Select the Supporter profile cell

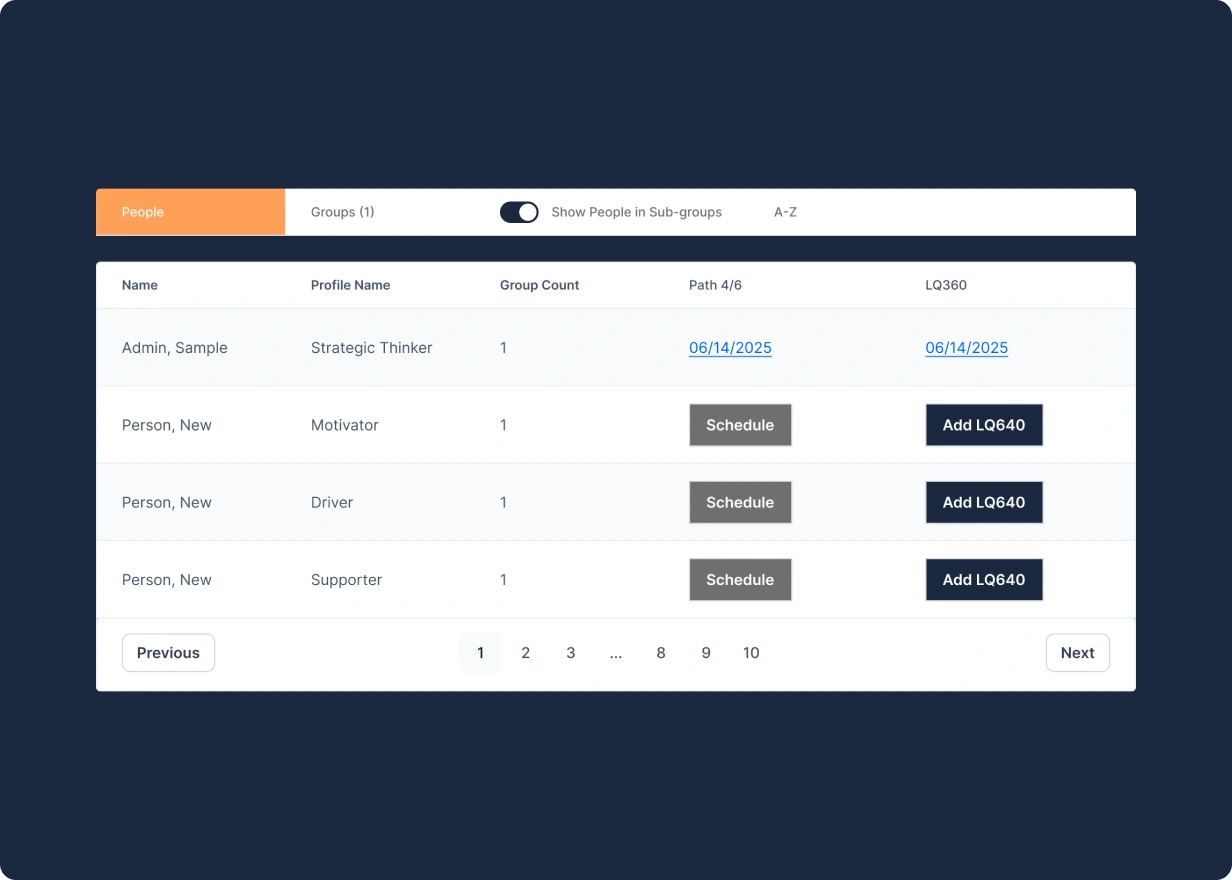346,580
